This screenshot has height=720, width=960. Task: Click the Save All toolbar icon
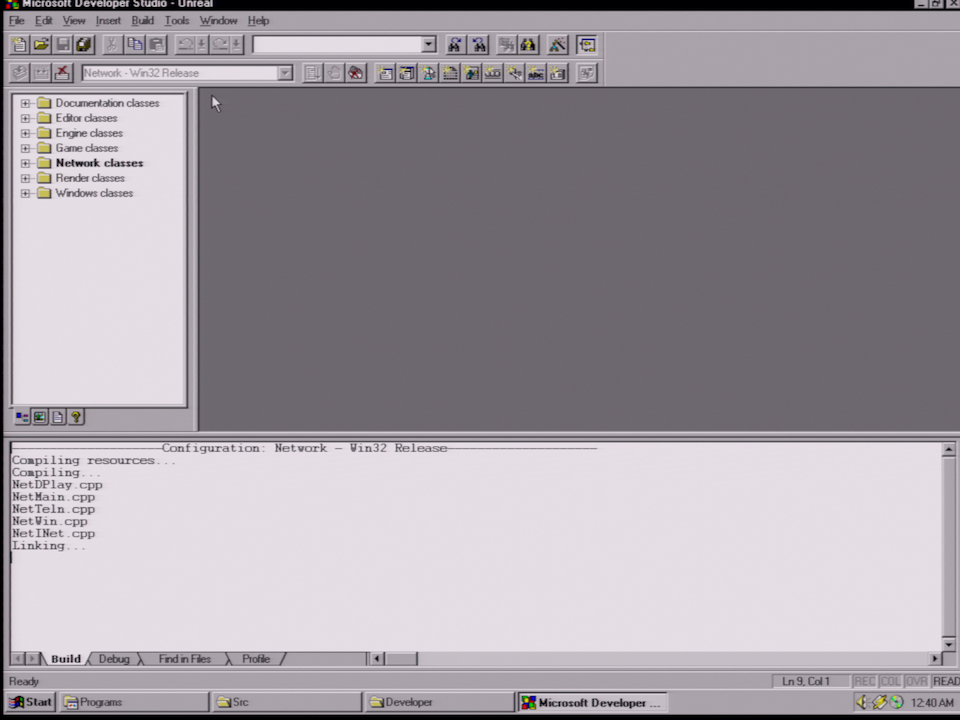[84, 45]
